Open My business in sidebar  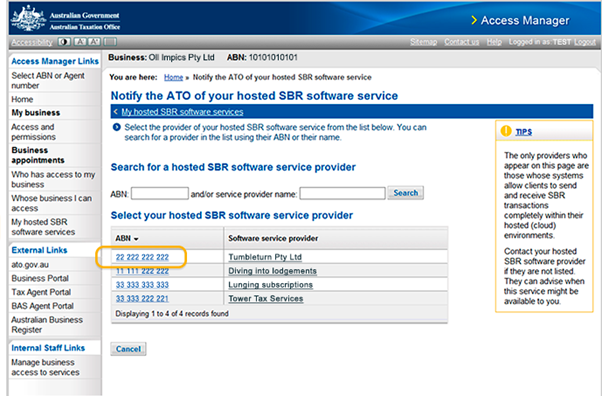pos(36,113)
